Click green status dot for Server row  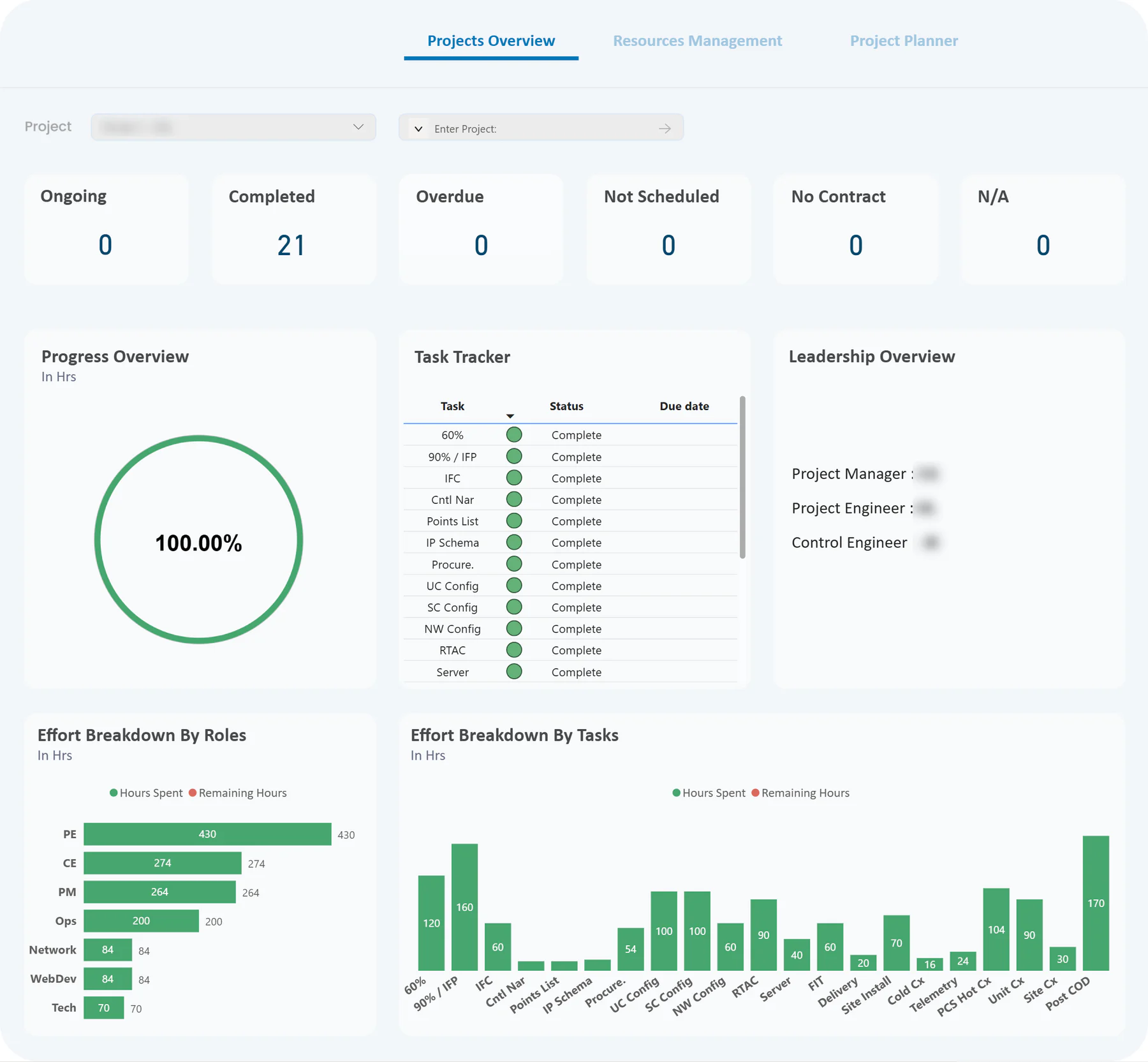pos(514,672)
